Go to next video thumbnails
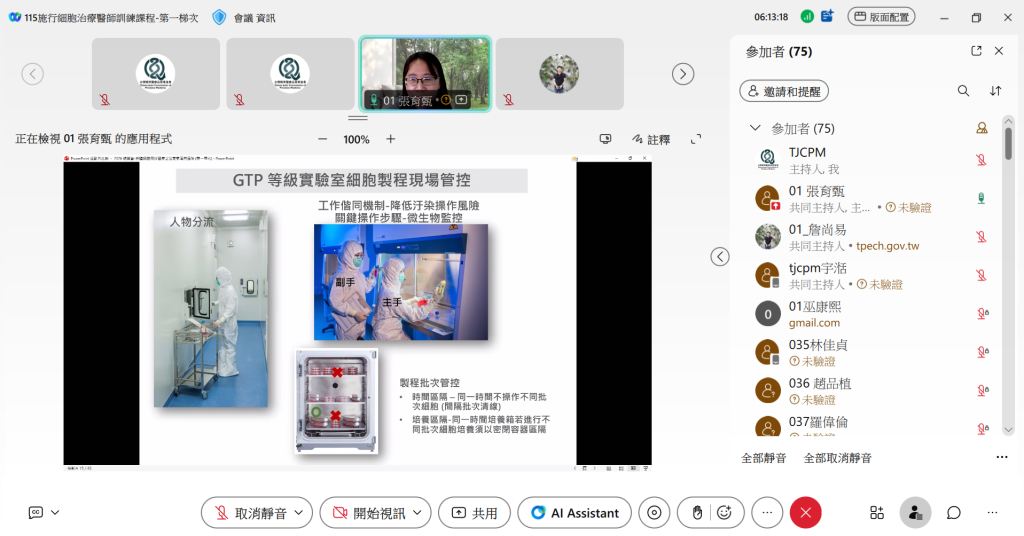1024x536 pixels. tap(683, 74)
